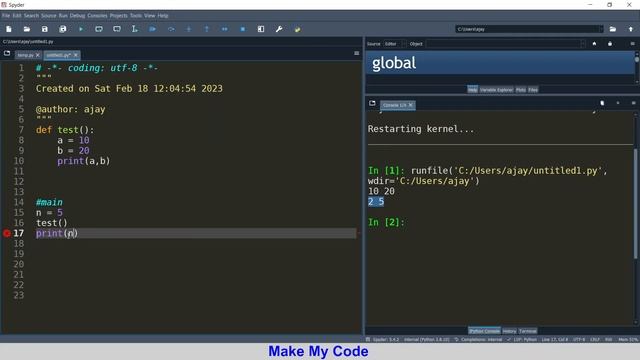Image resolution: width=640 pixels, height=360 pixels.
Task: Open the editor pane options menu
Action: [356, 53]
